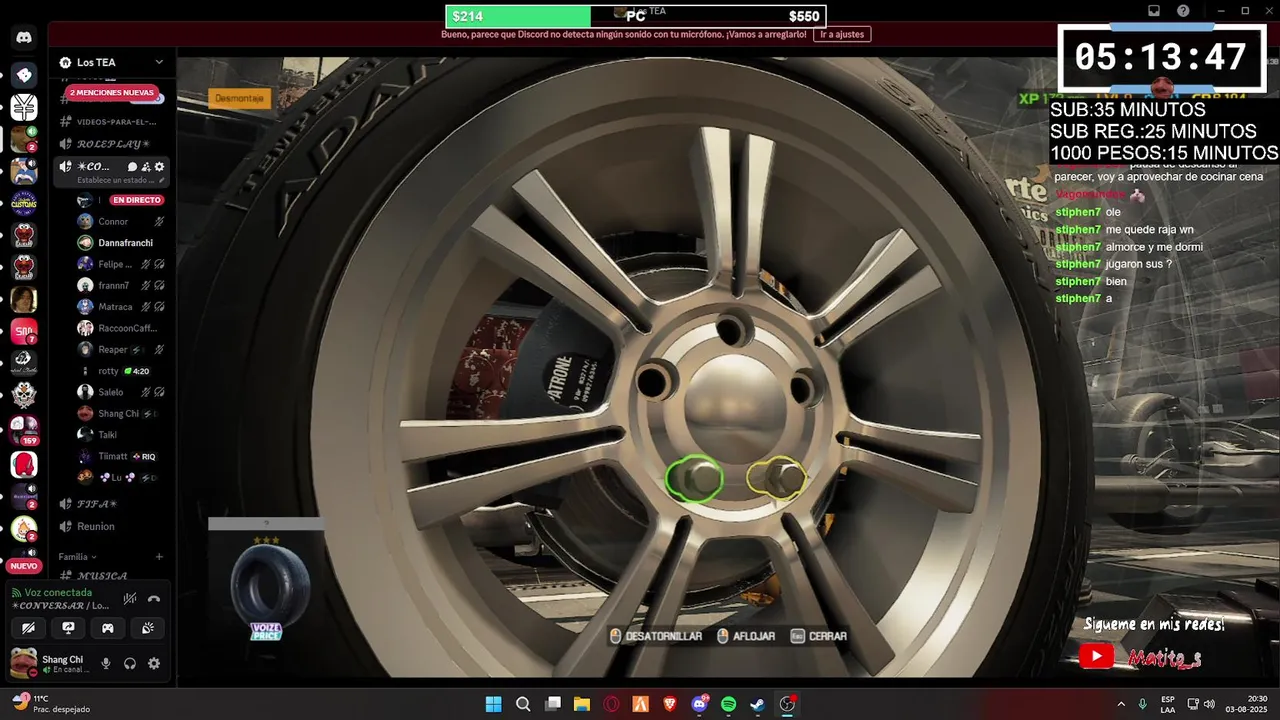Open Windows taskbar search

coord(523,704)
